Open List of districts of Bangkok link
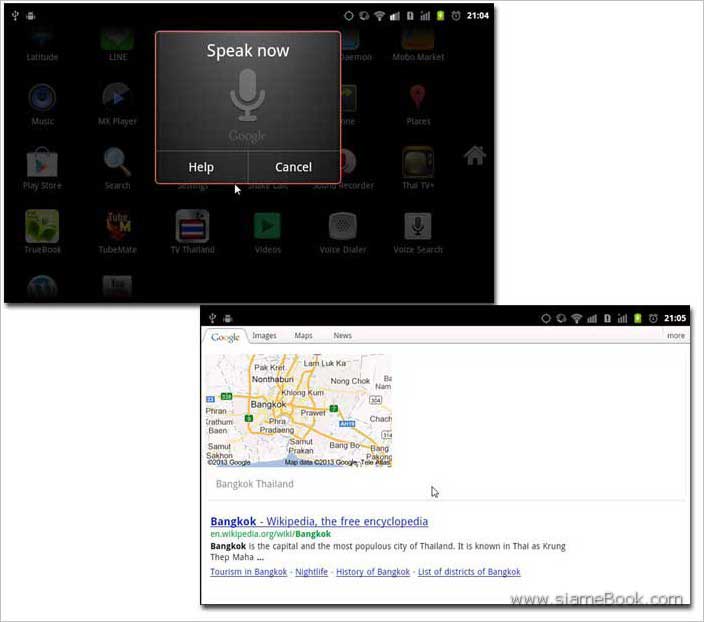The image size is (704, 622). 469,572
